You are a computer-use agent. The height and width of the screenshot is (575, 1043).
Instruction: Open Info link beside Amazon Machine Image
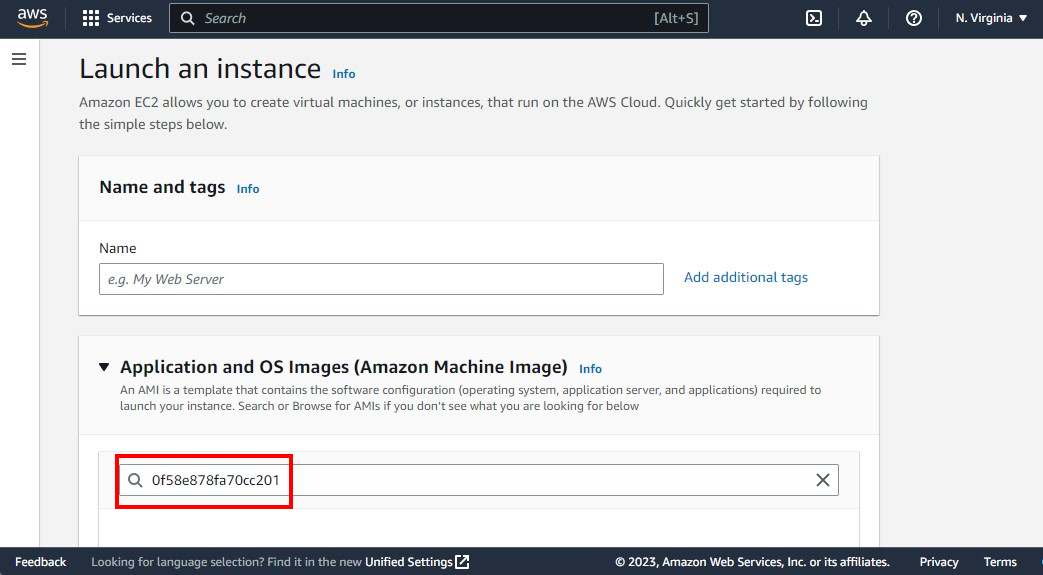(590, 369)
